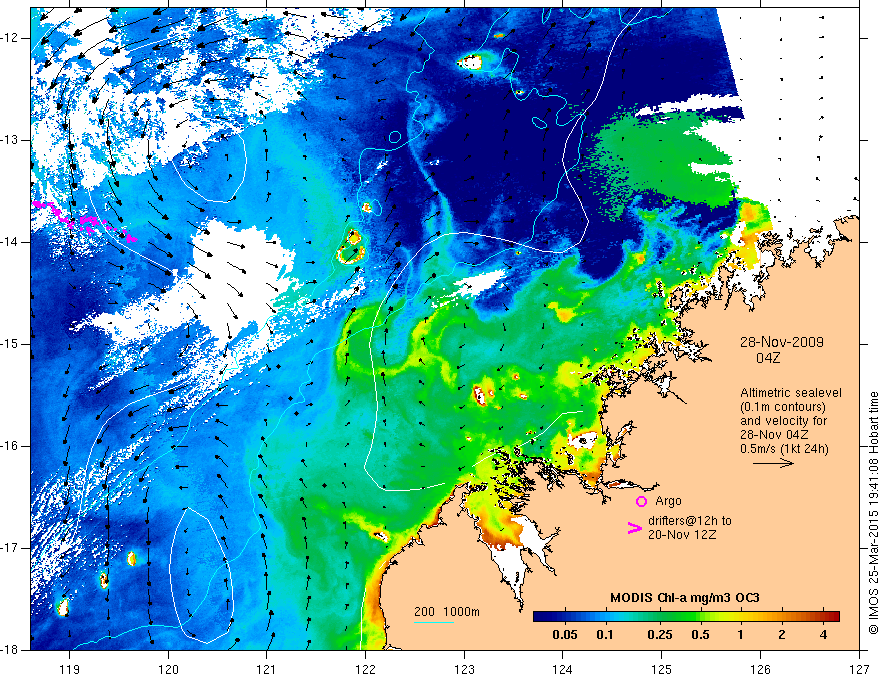880x680 pixels.
Task: Click the "20-Nov 12Z" legend text
Action: click(682, 535)
